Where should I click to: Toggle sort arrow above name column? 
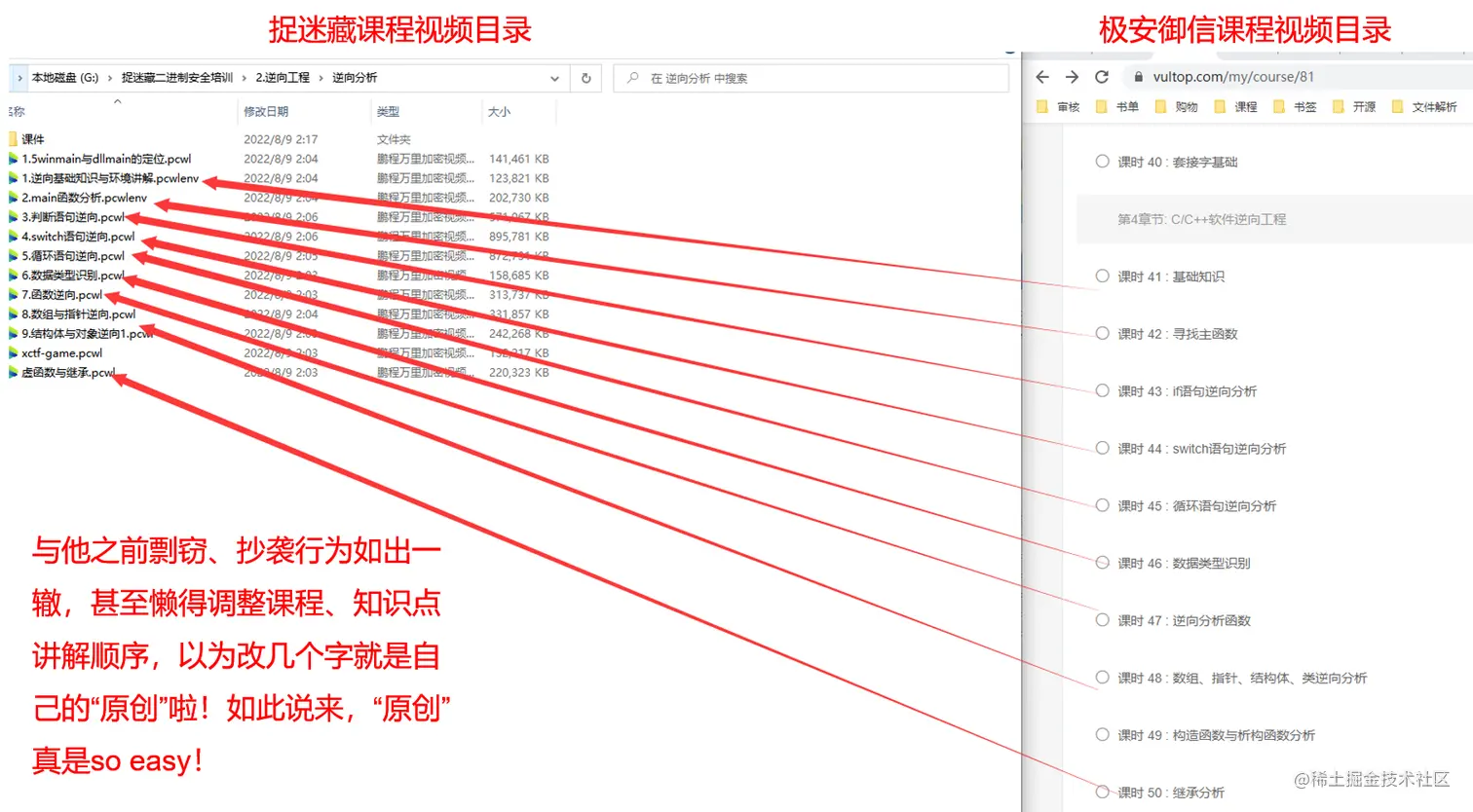pyautogui.click(x=118, y=101)
